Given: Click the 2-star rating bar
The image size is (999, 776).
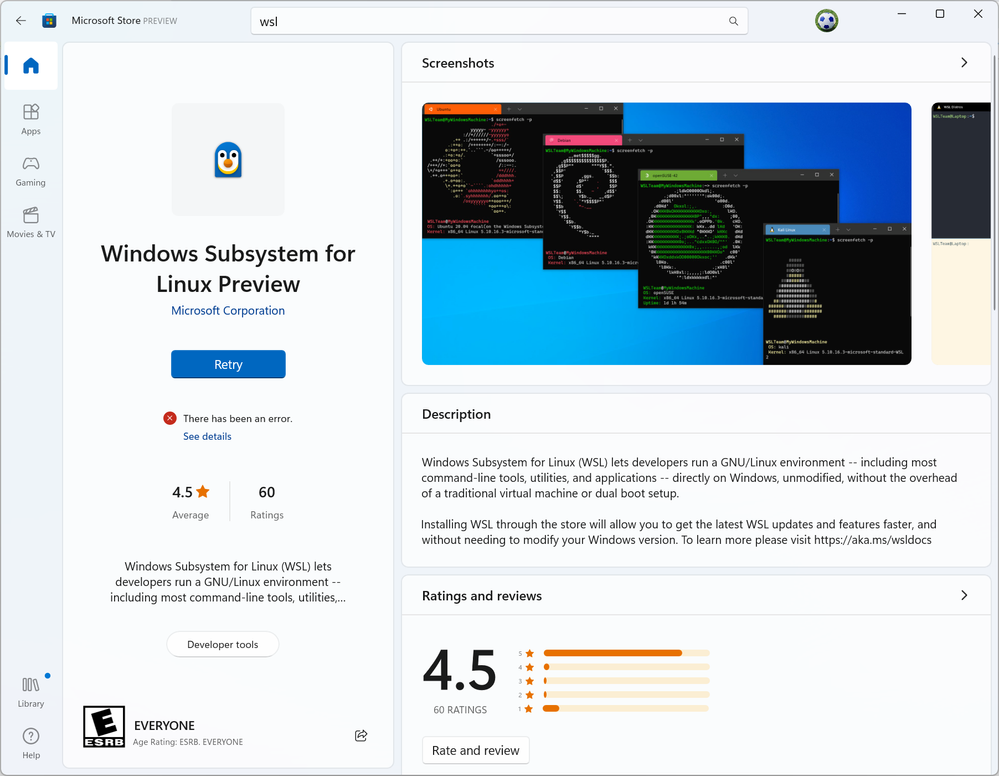Looking at the screenshot, I should point(626,694).
